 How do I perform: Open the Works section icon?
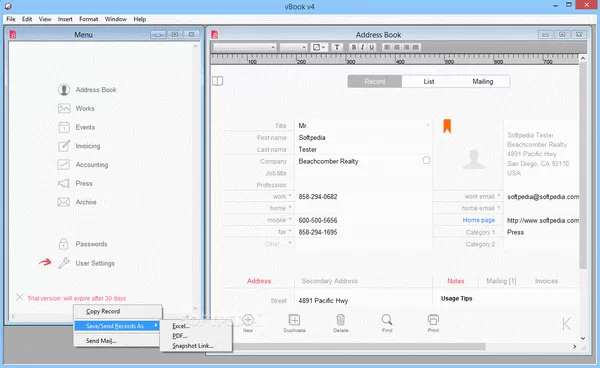pos(64,109)
